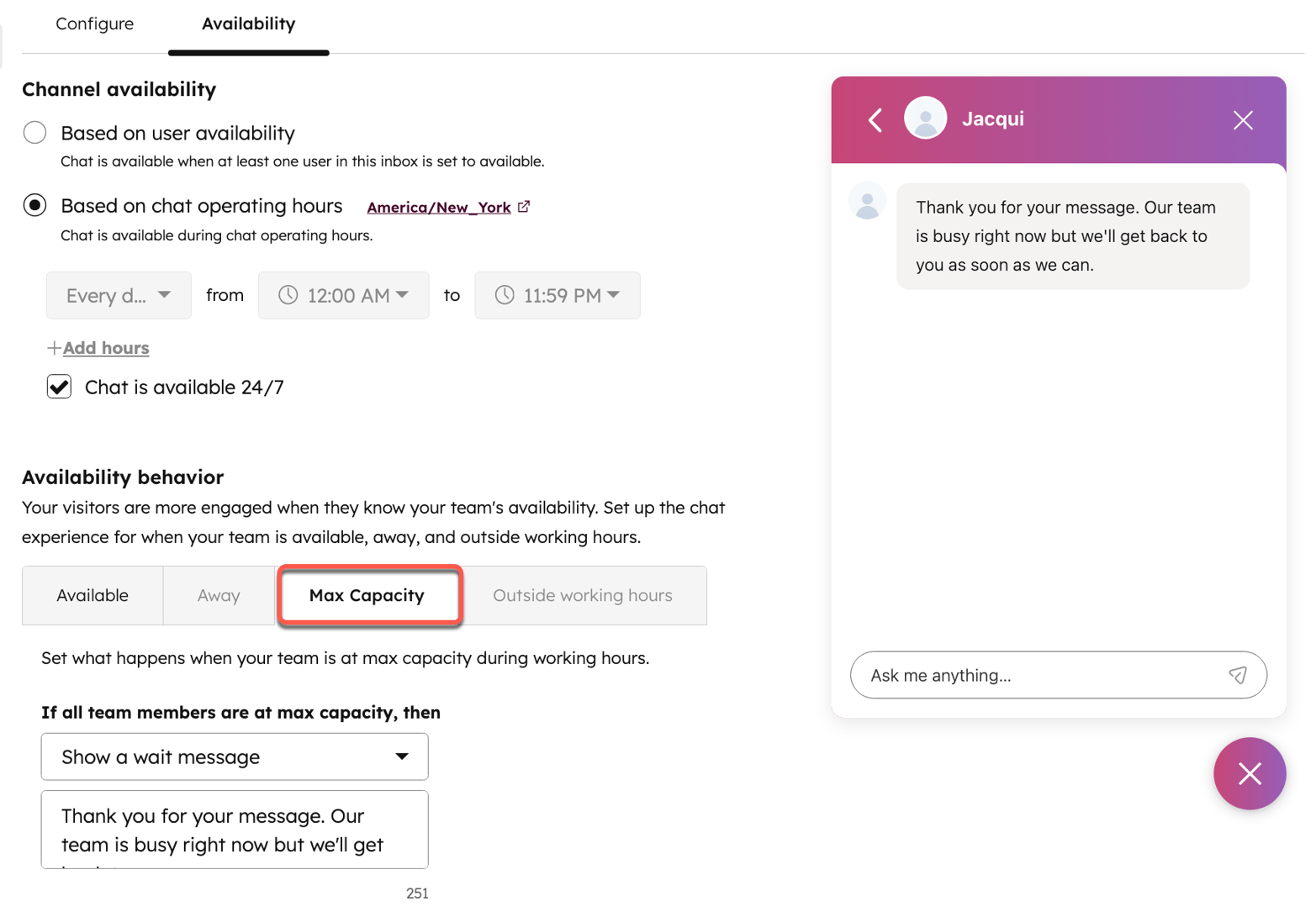Click the clock icon beside 12:00 AM
Screen dimensions: 1316x912
click(288, 295)
